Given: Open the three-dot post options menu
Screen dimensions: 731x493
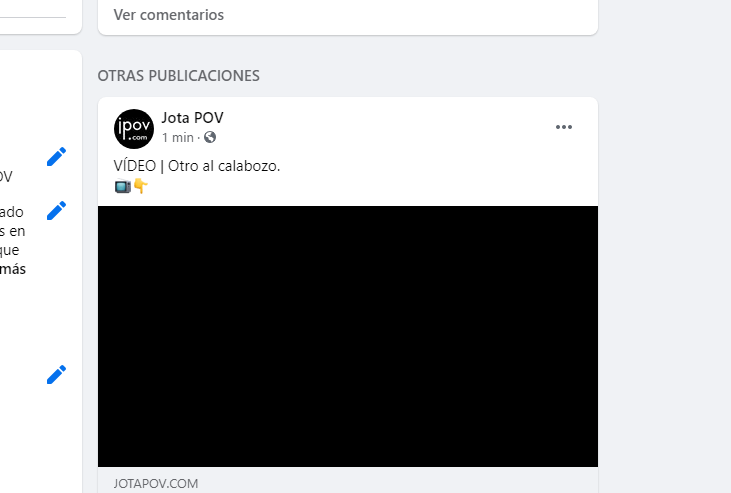Looking at the screenshot, I should (x=564, y=127).
